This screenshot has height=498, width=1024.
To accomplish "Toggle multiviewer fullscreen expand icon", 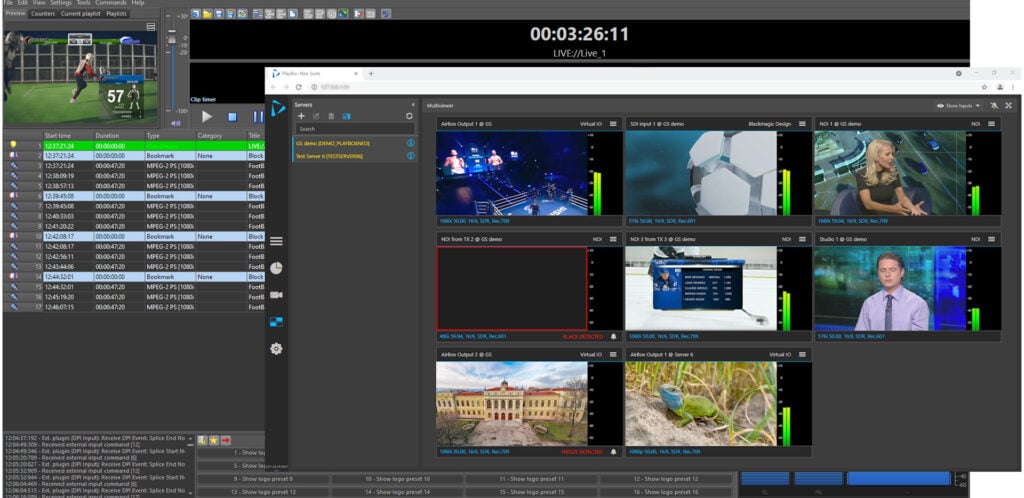I will pyautogui.click(x=1008, y=105).
